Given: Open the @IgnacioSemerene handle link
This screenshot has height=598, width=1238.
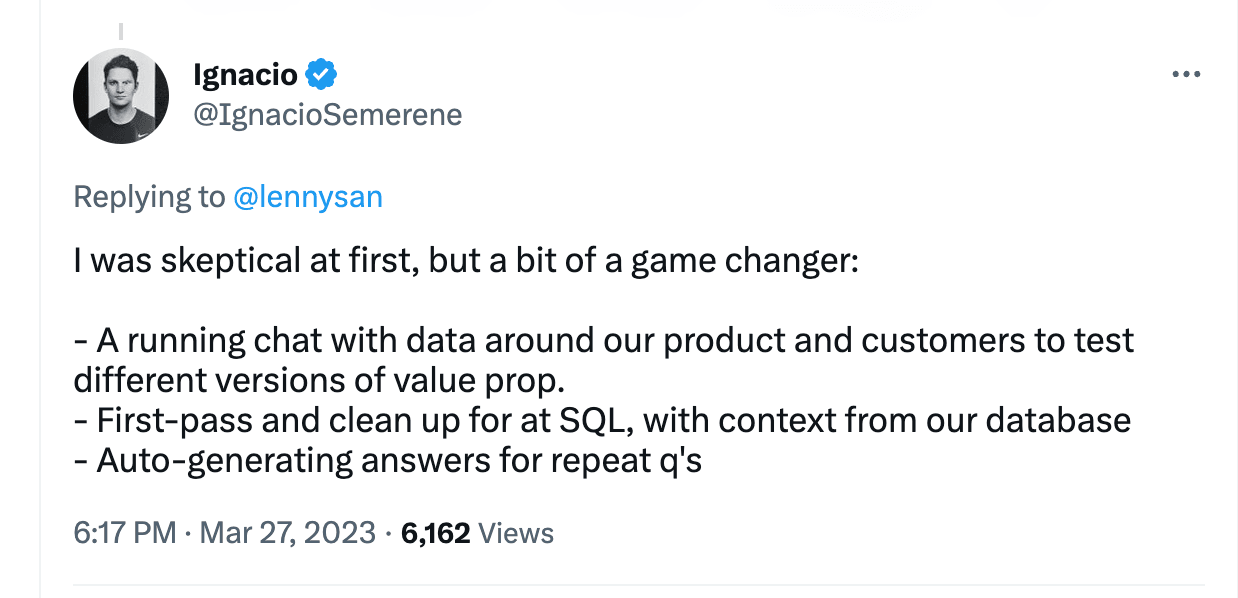Looking at the screenshot, I should (327, 115).
